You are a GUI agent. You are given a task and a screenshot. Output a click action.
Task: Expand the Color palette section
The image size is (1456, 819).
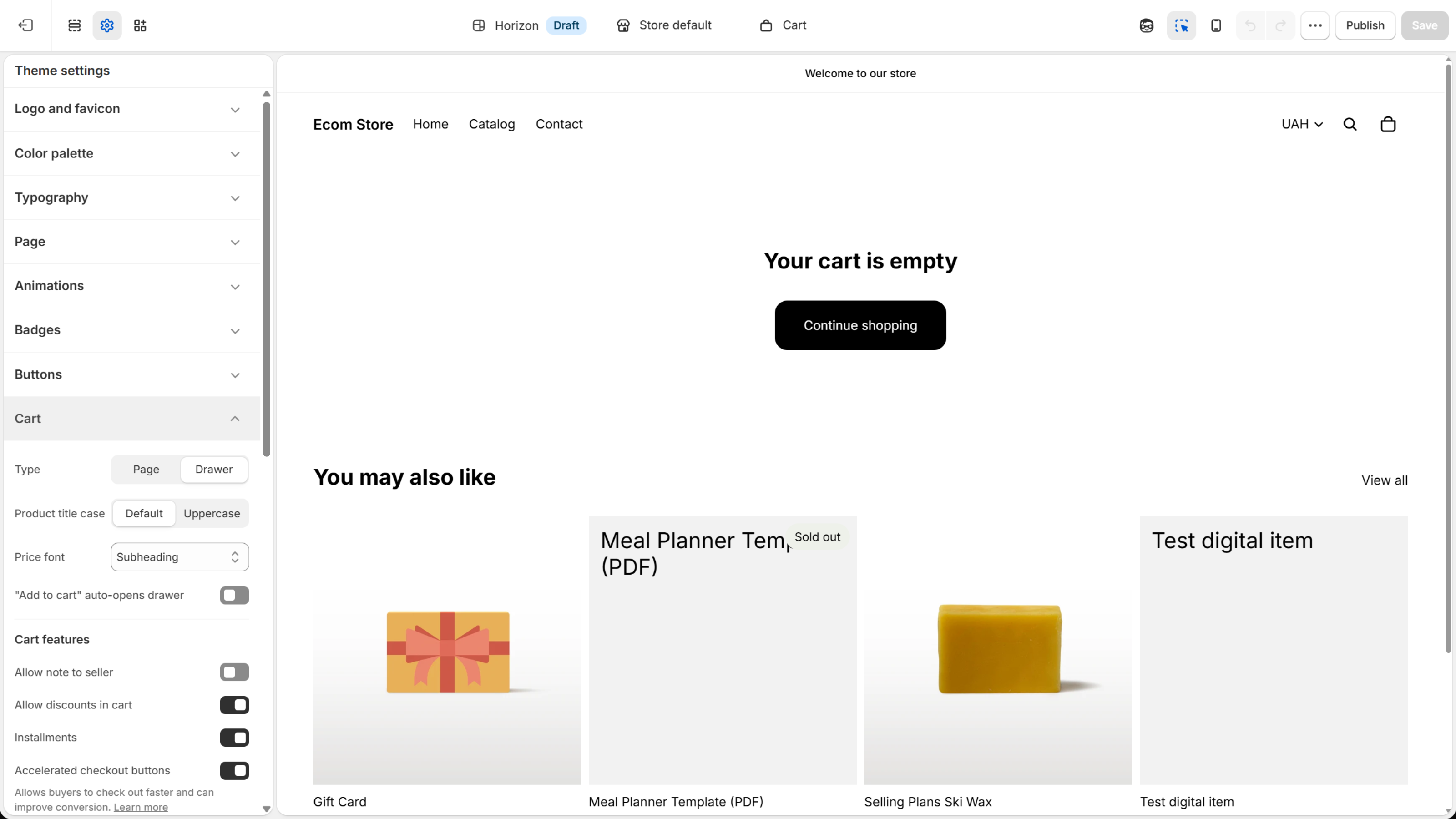coord(131,153)
